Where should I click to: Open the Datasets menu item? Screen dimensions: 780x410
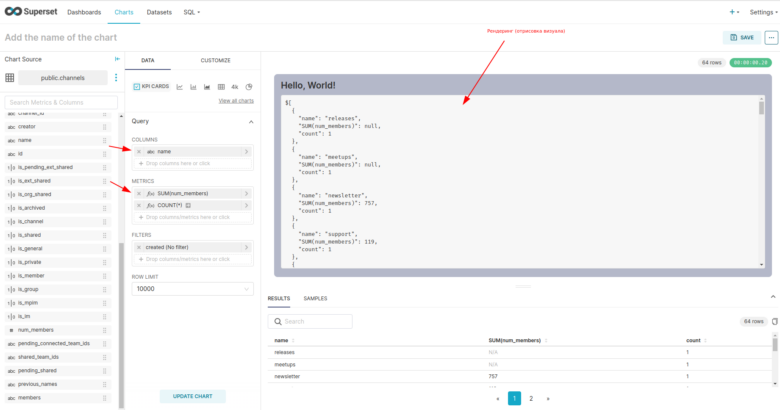click(x=159, y=12)
